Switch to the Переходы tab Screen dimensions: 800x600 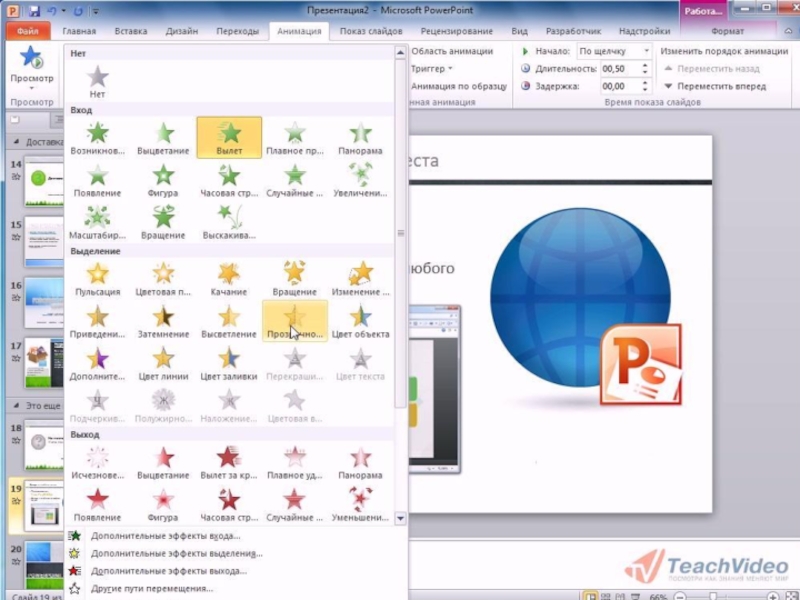(x=238, y=31)
